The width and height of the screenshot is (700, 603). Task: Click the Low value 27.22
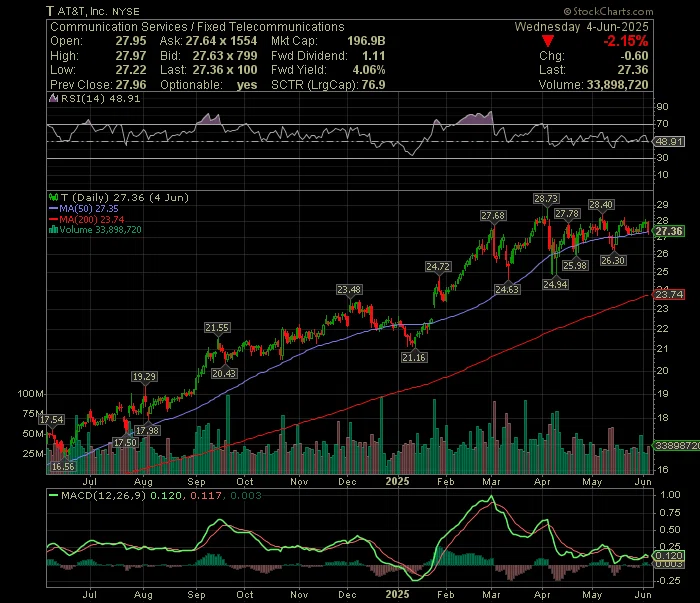click(131, 70)
